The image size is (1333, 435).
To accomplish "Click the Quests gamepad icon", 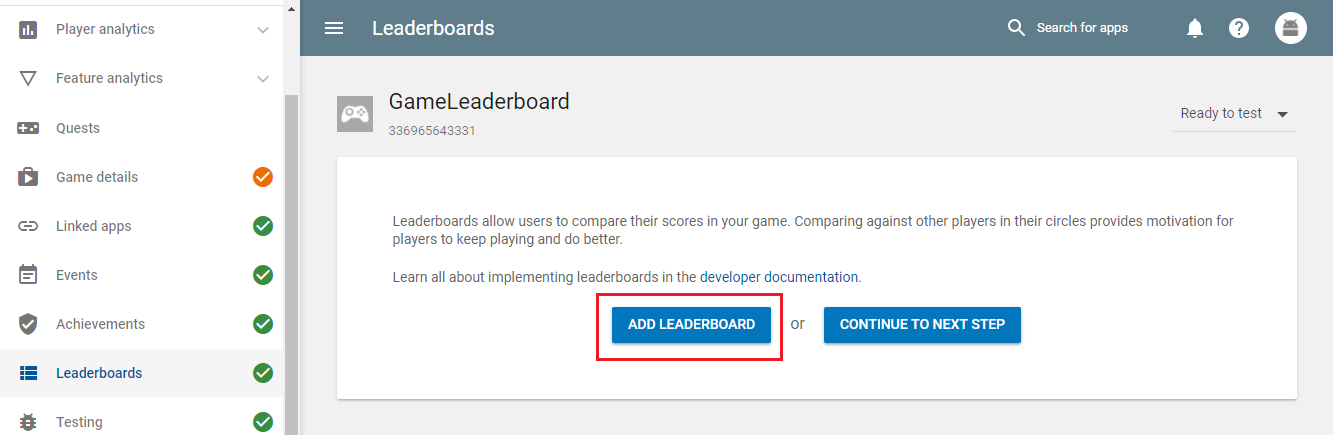I will pos(28,128).
